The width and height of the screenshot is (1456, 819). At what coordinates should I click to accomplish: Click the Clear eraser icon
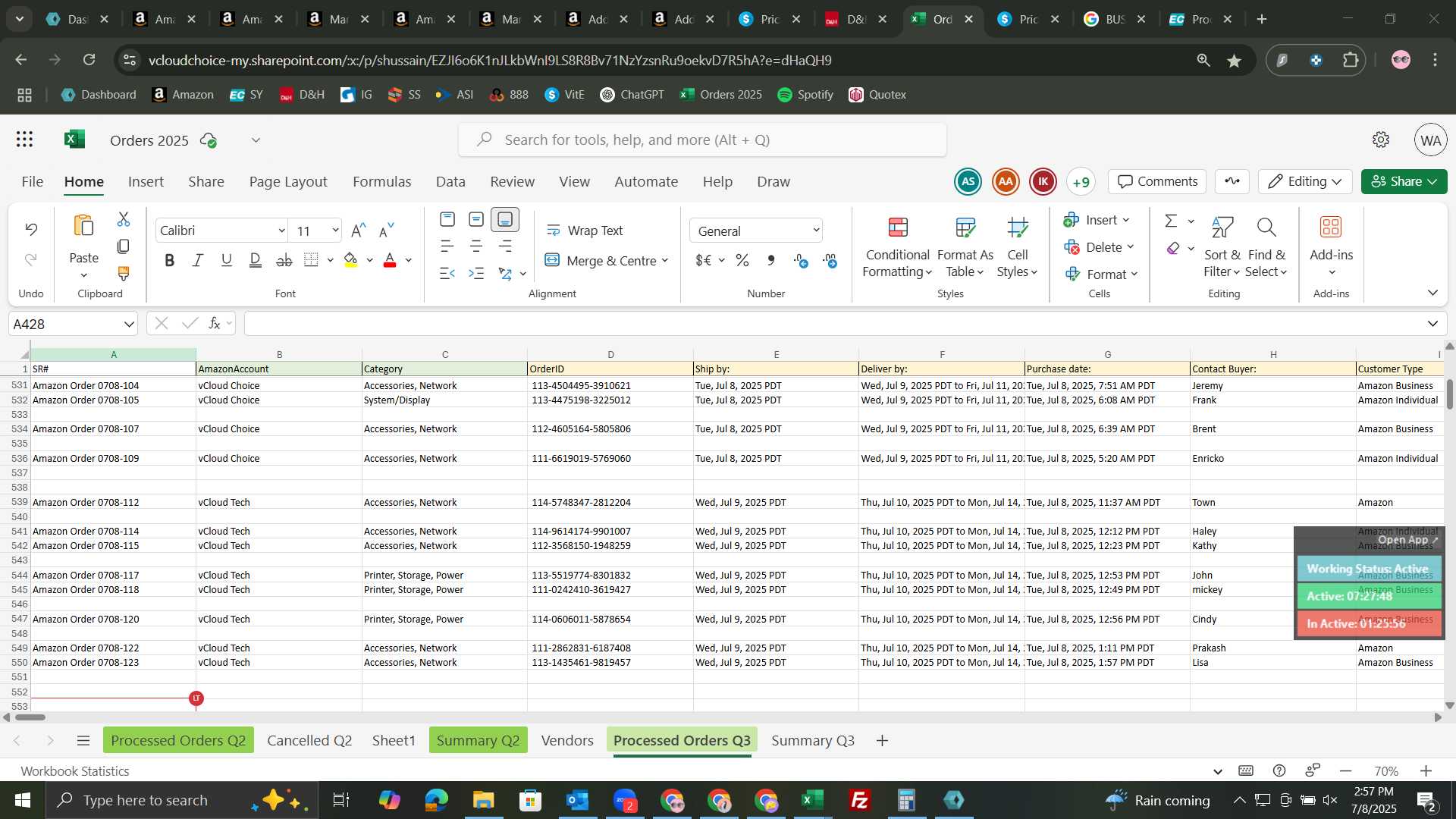click(x=1173, y=249)
